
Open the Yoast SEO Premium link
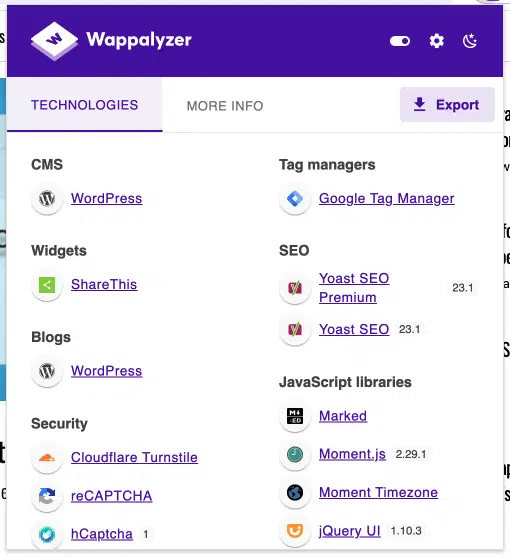[354, 288]
